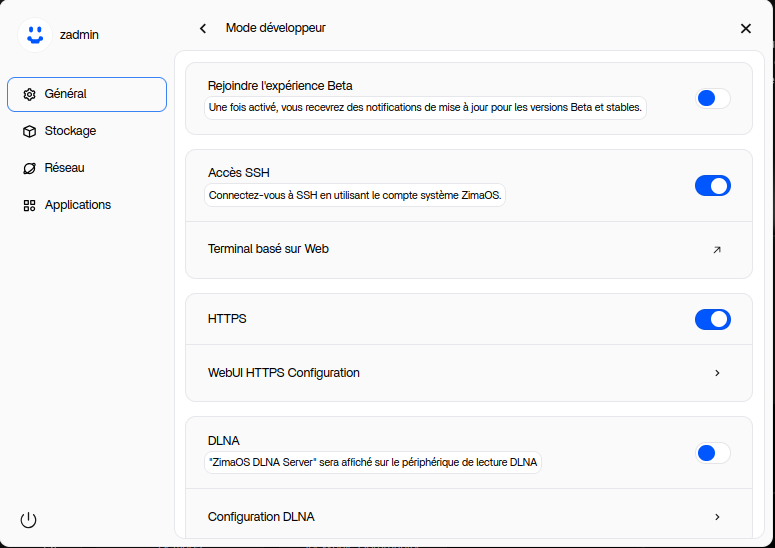Click the zadmin username label
The image size is (775, 548).
tap(79, 35)
